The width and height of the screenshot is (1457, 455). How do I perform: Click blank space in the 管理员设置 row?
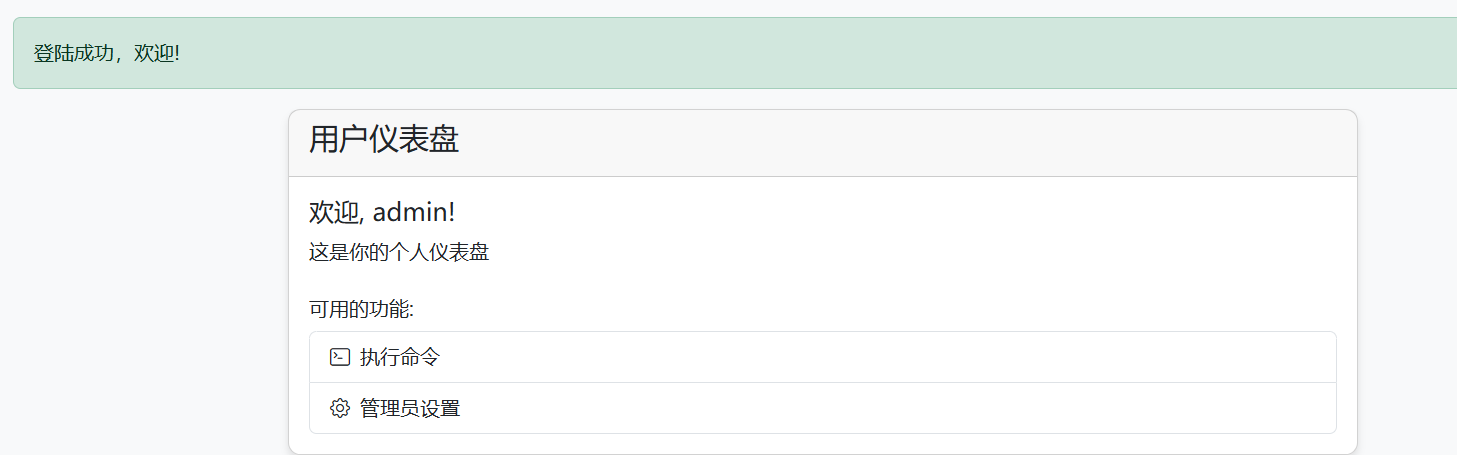tap(850, 408)
